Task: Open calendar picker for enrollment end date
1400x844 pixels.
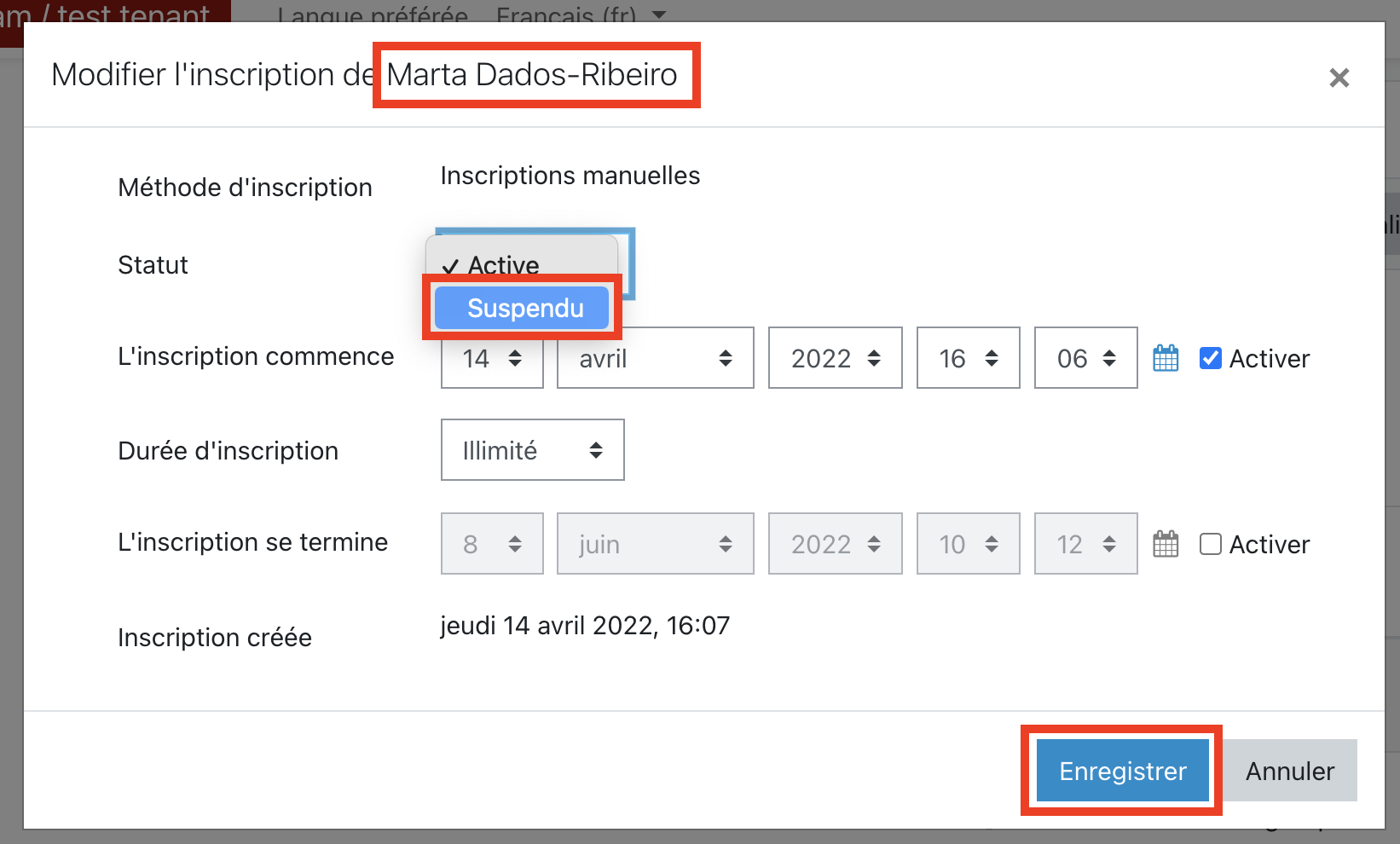Action: 1166,544
